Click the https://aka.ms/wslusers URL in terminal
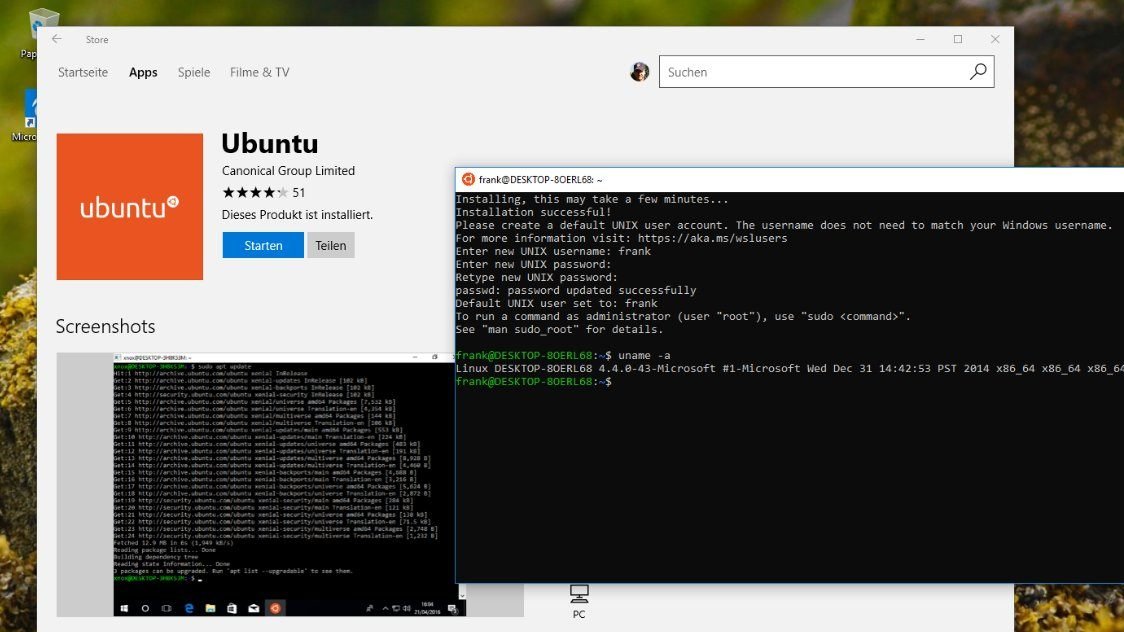Screen dimensions: 1124x632 (713, 238)
